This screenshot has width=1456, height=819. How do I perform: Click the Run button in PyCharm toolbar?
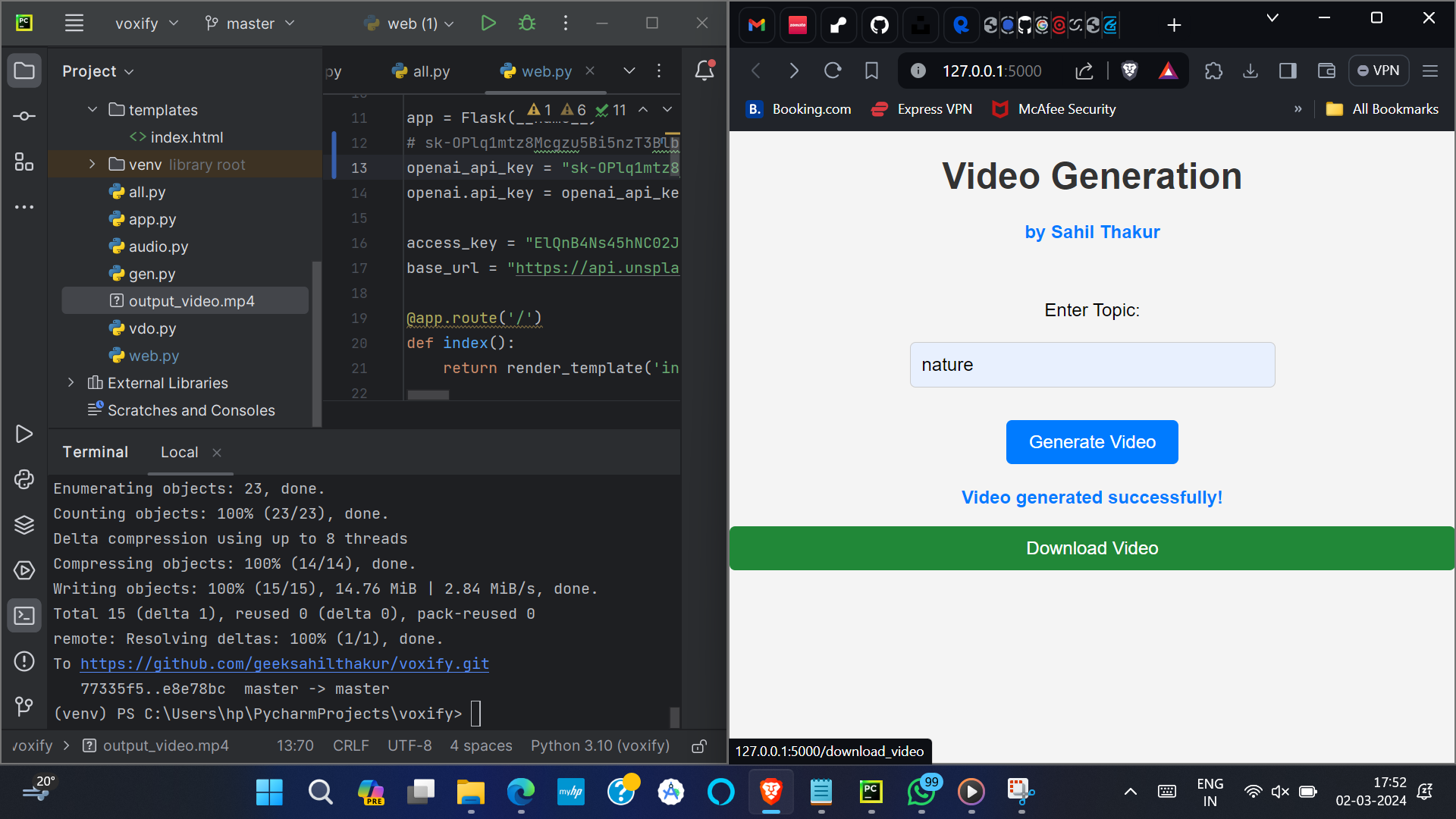pyautogui.click(x=488, y=24)
